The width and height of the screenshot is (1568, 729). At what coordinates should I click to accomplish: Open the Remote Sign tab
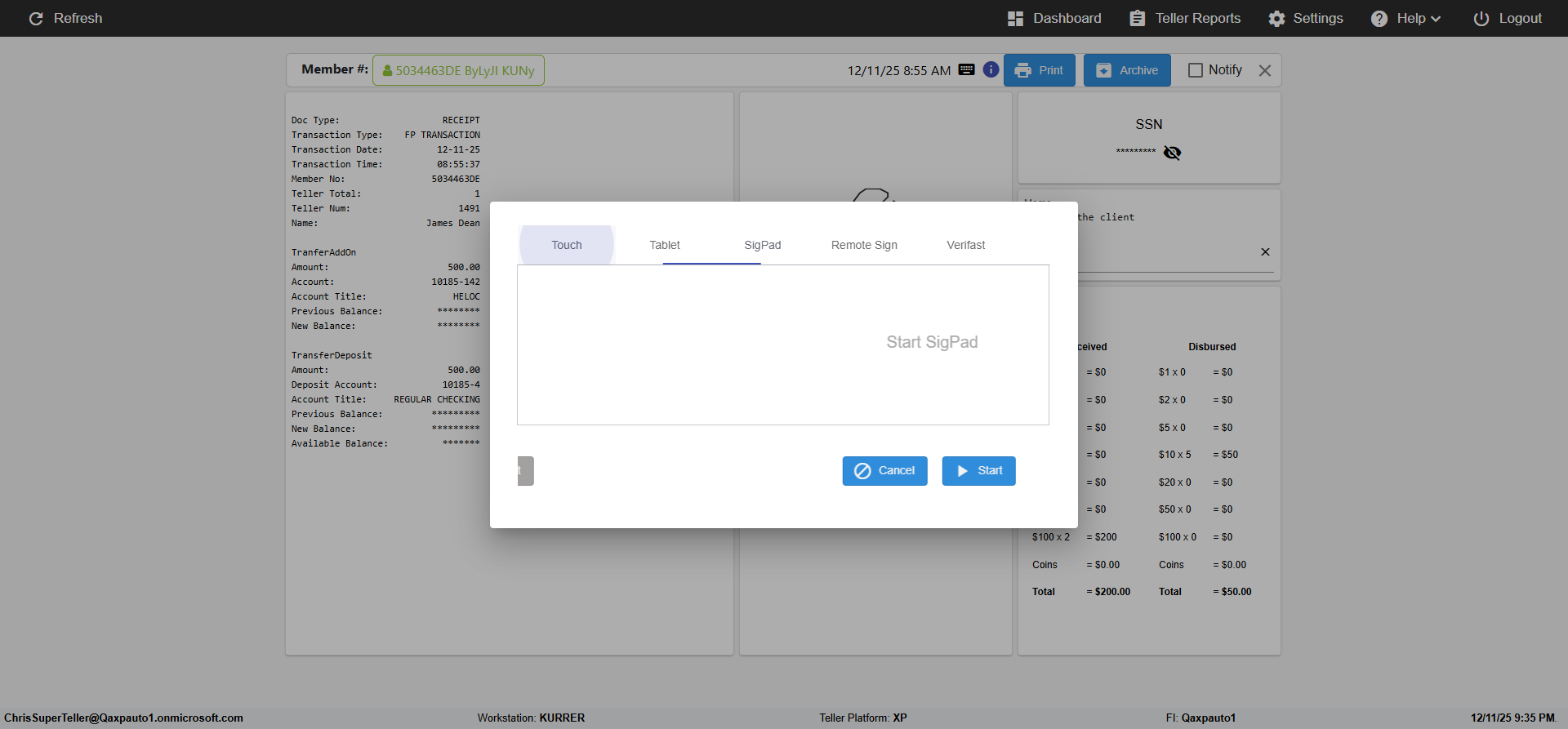pos(864,245)
